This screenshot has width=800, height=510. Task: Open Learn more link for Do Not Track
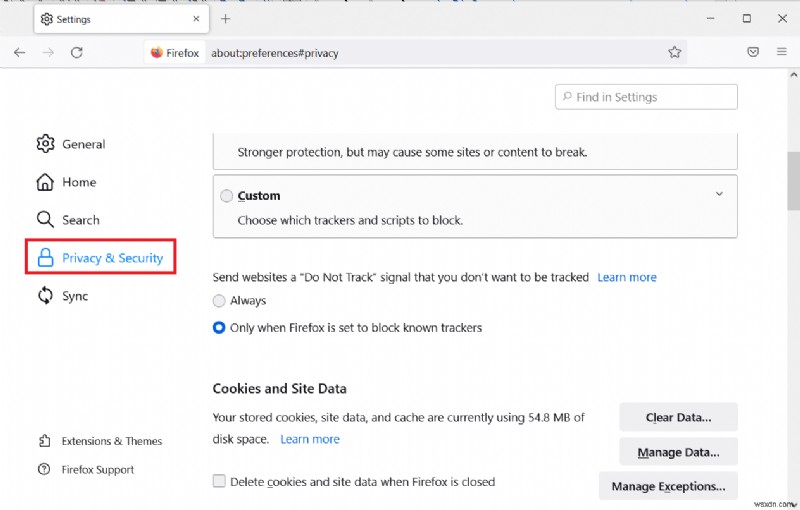point(627,277)
